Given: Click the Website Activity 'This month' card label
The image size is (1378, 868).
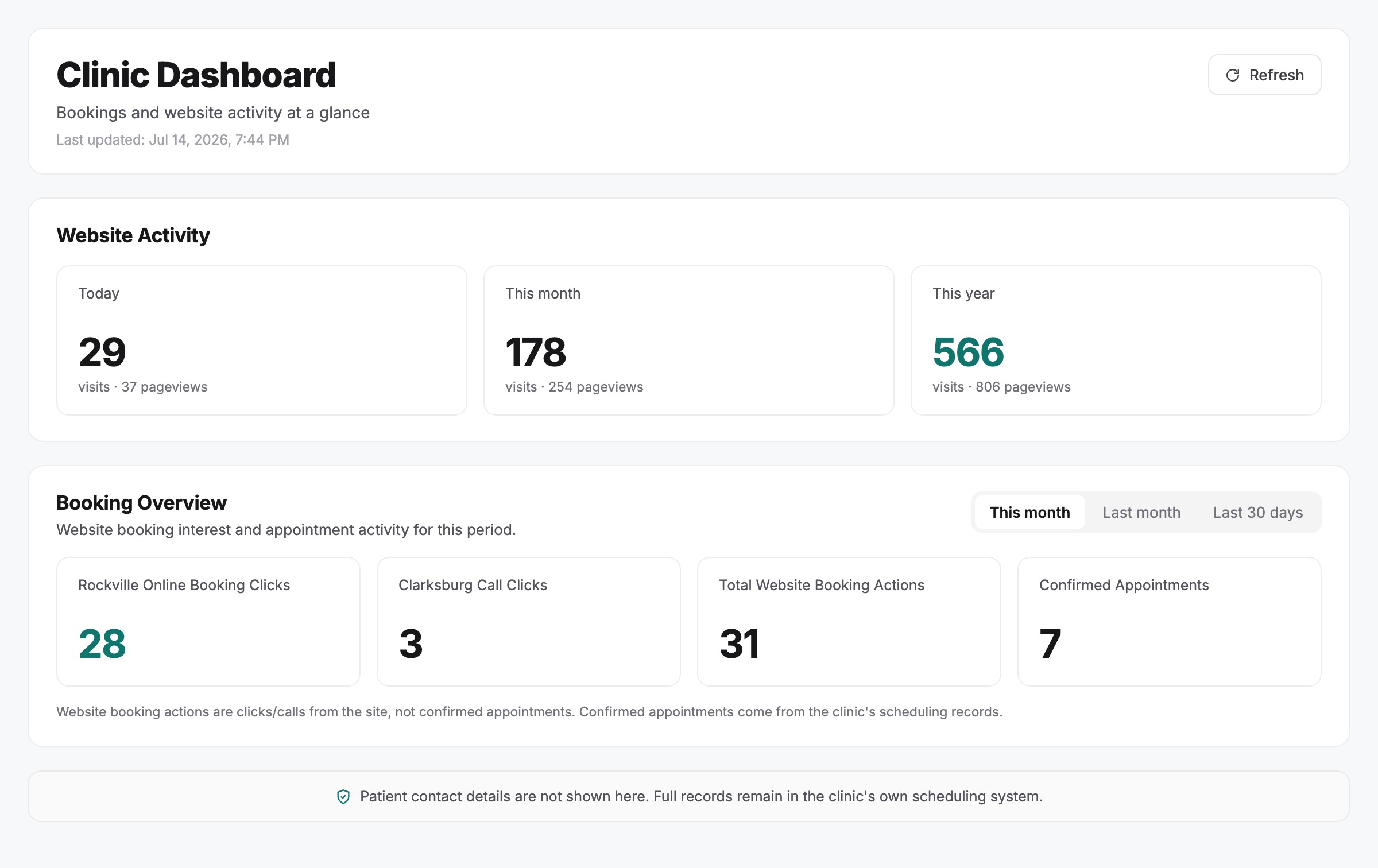Looking at the screenshot, I should tap(543, 293).
